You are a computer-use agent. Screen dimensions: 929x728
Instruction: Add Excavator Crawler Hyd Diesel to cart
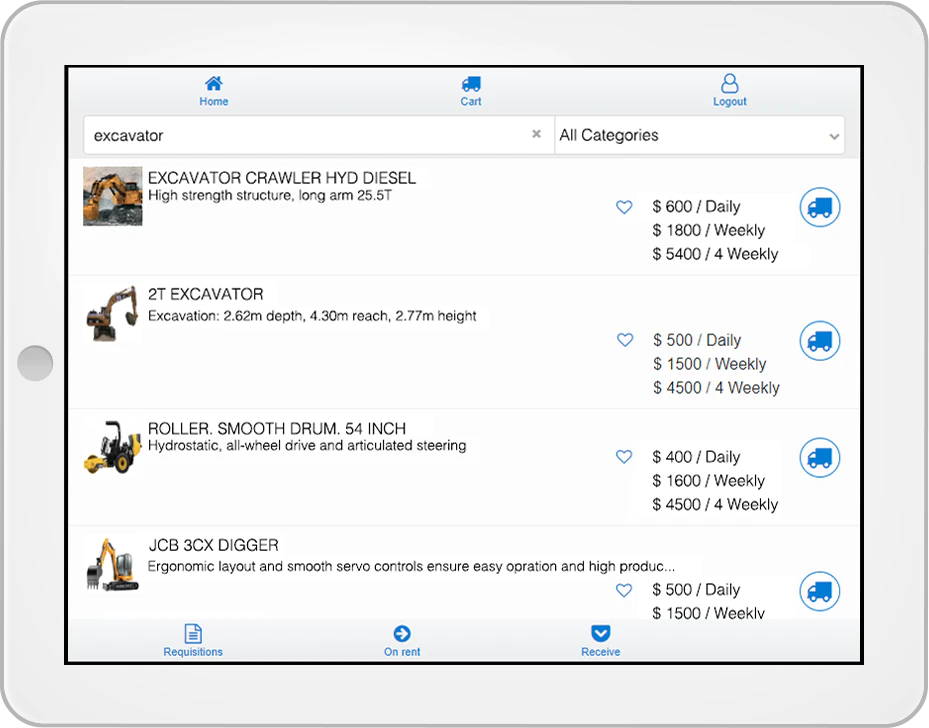coord(820,207)
